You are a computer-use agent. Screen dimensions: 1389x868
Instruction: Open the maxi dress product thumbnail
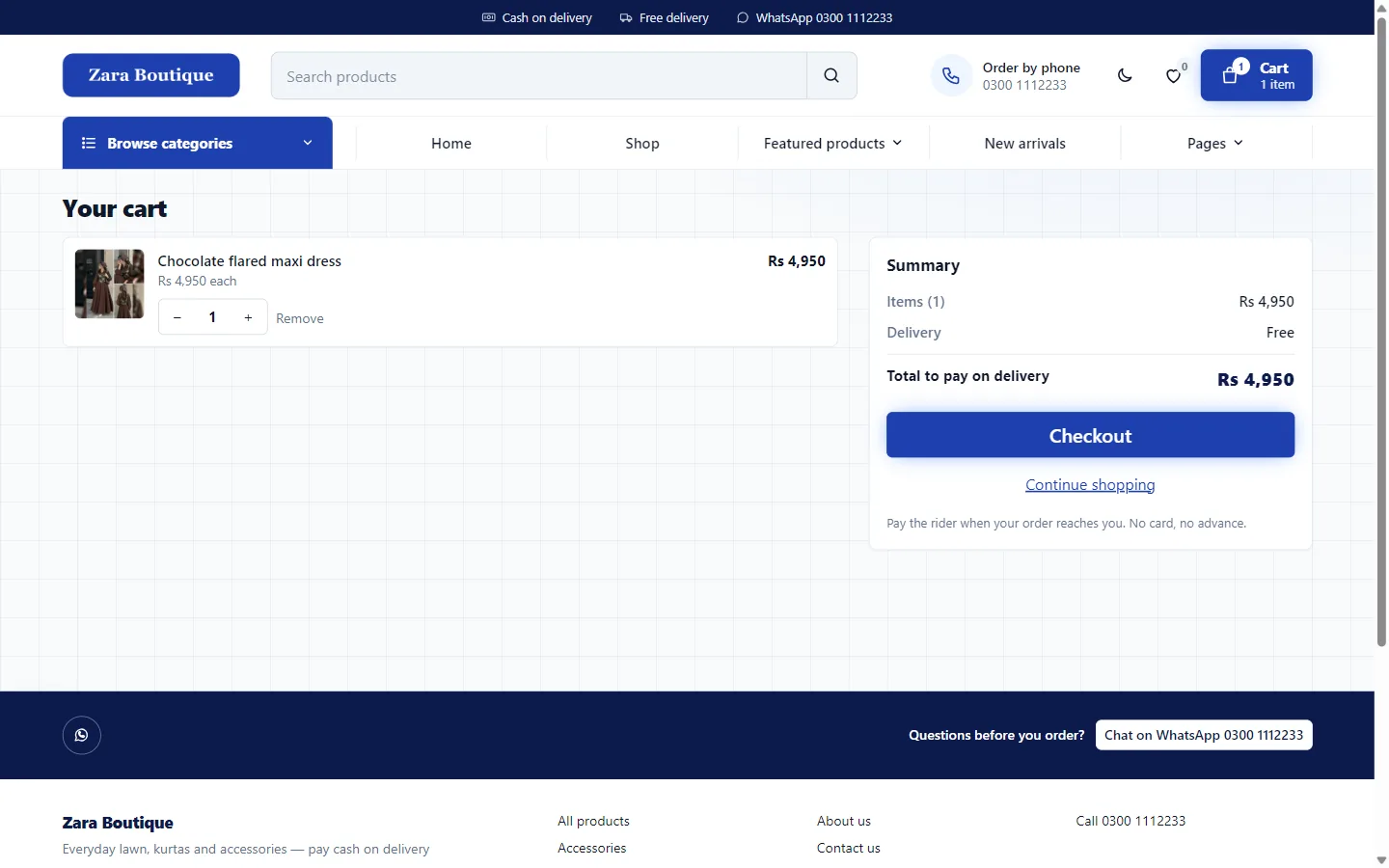(110, 285)
